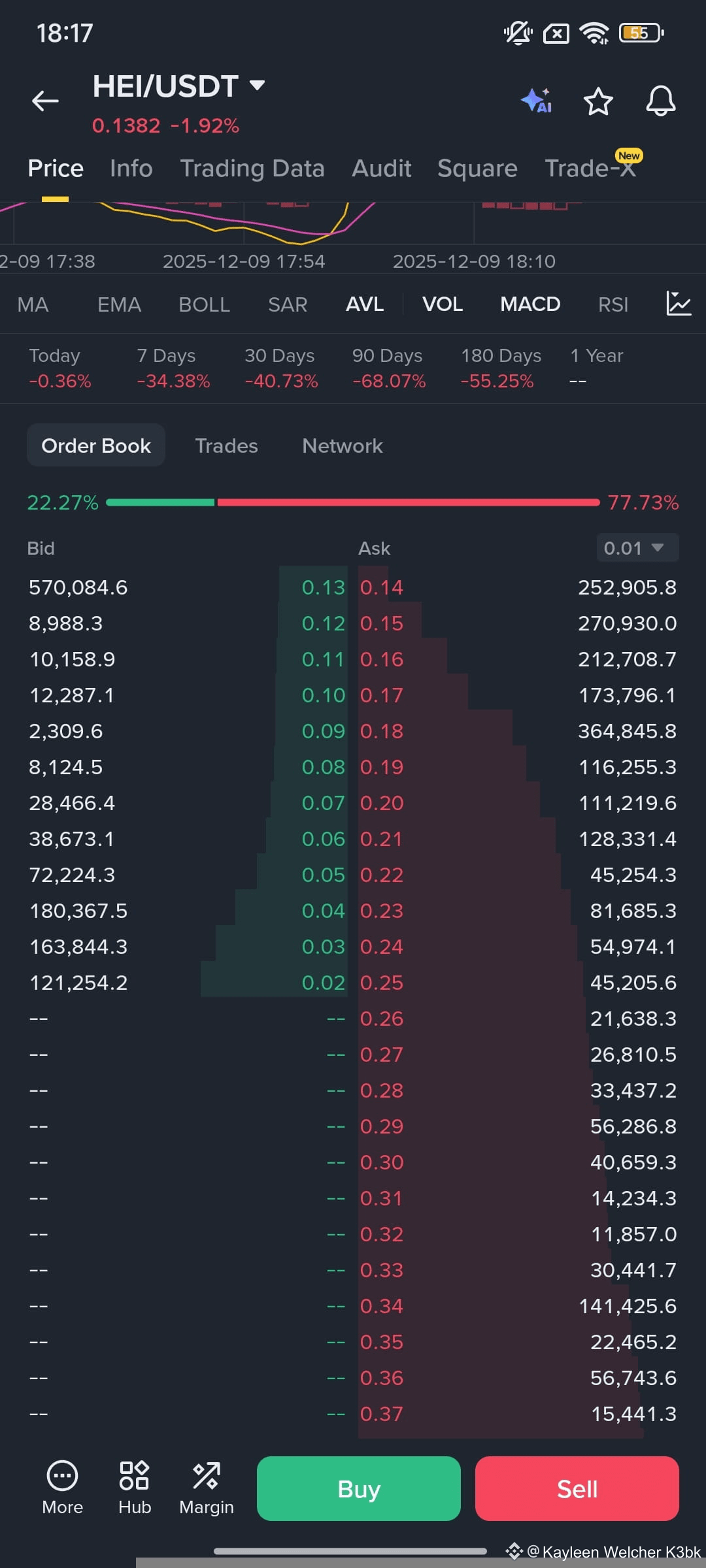Viewport: 706px width, 1568px height.
Task: Click the bid/ask ratio bar
Action: coord(352,502)
